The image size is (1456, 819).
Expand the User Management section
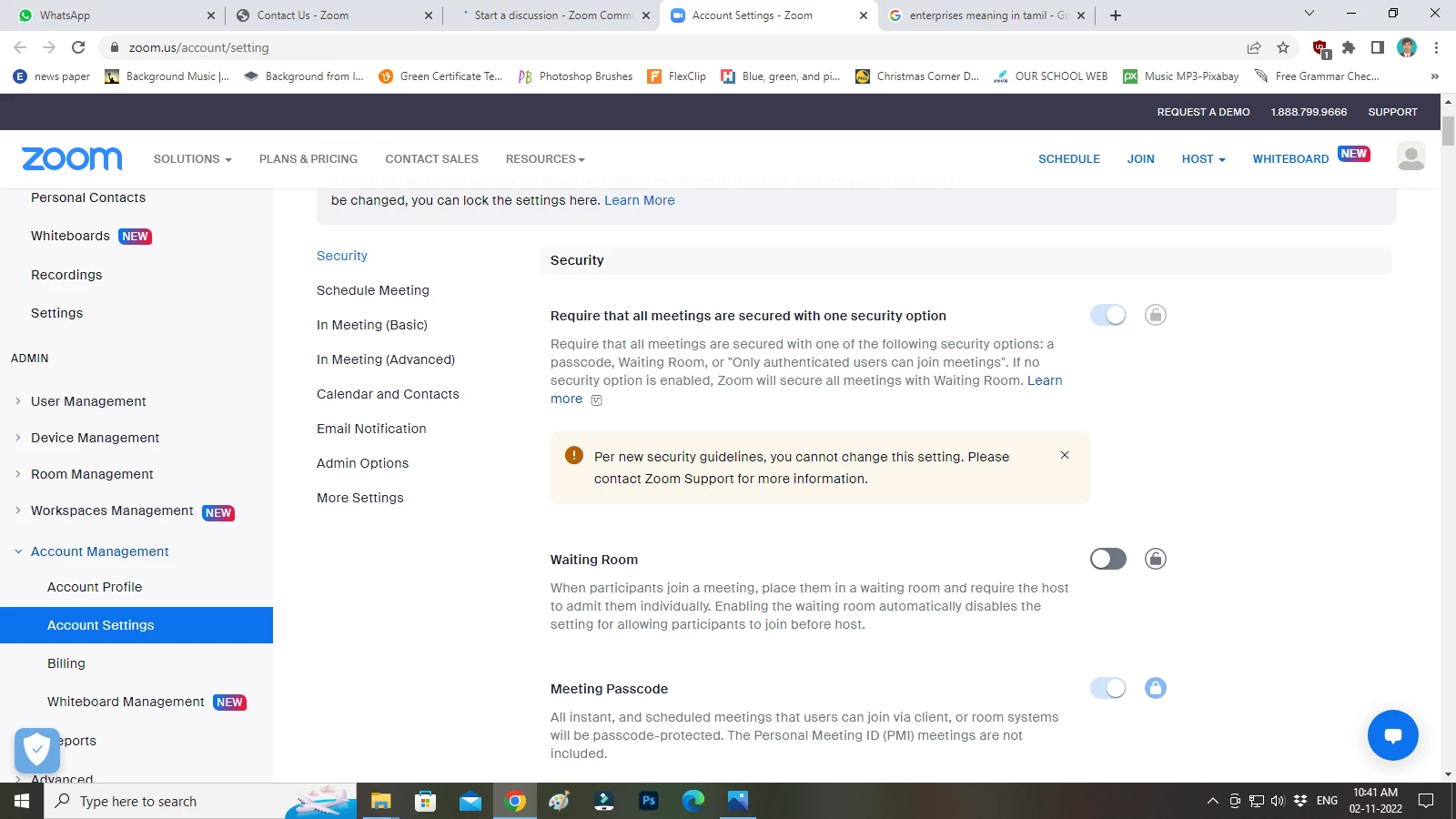click(x=17, y=400)
